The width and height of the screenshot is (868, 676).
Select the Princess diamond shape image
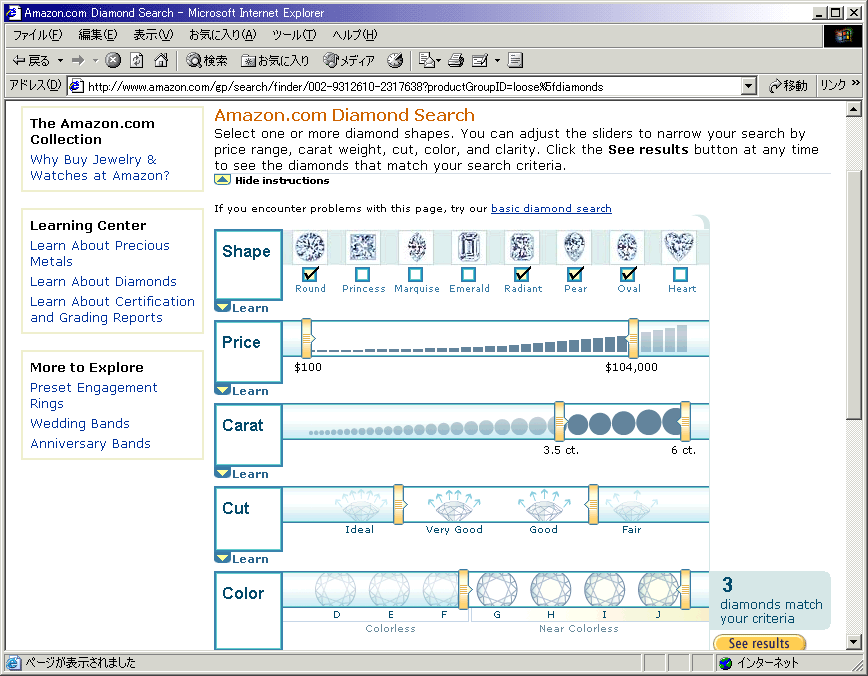pos(363,246)
